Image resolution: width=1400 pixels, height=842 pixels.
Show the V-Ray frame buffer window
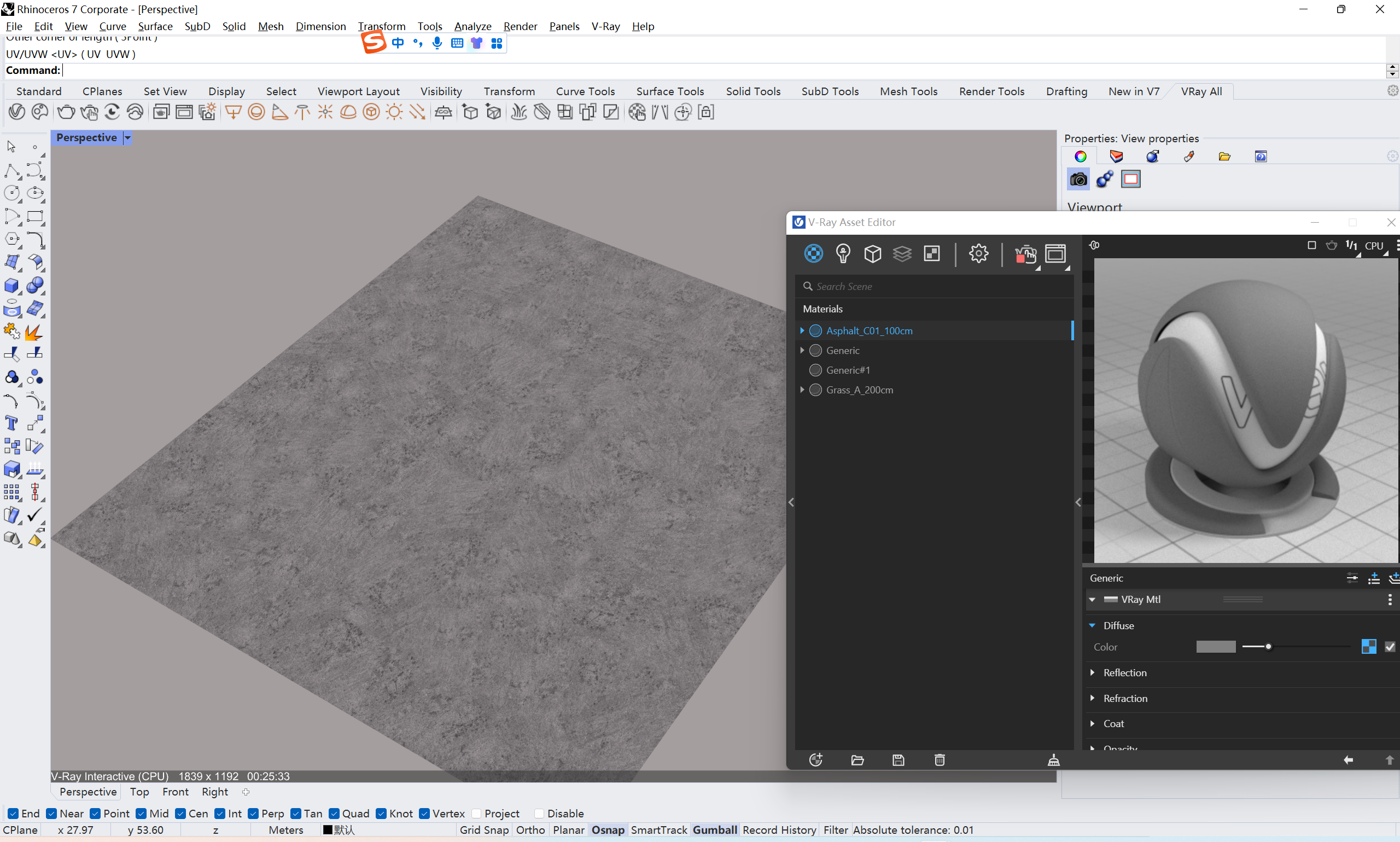coord(1055,253)
